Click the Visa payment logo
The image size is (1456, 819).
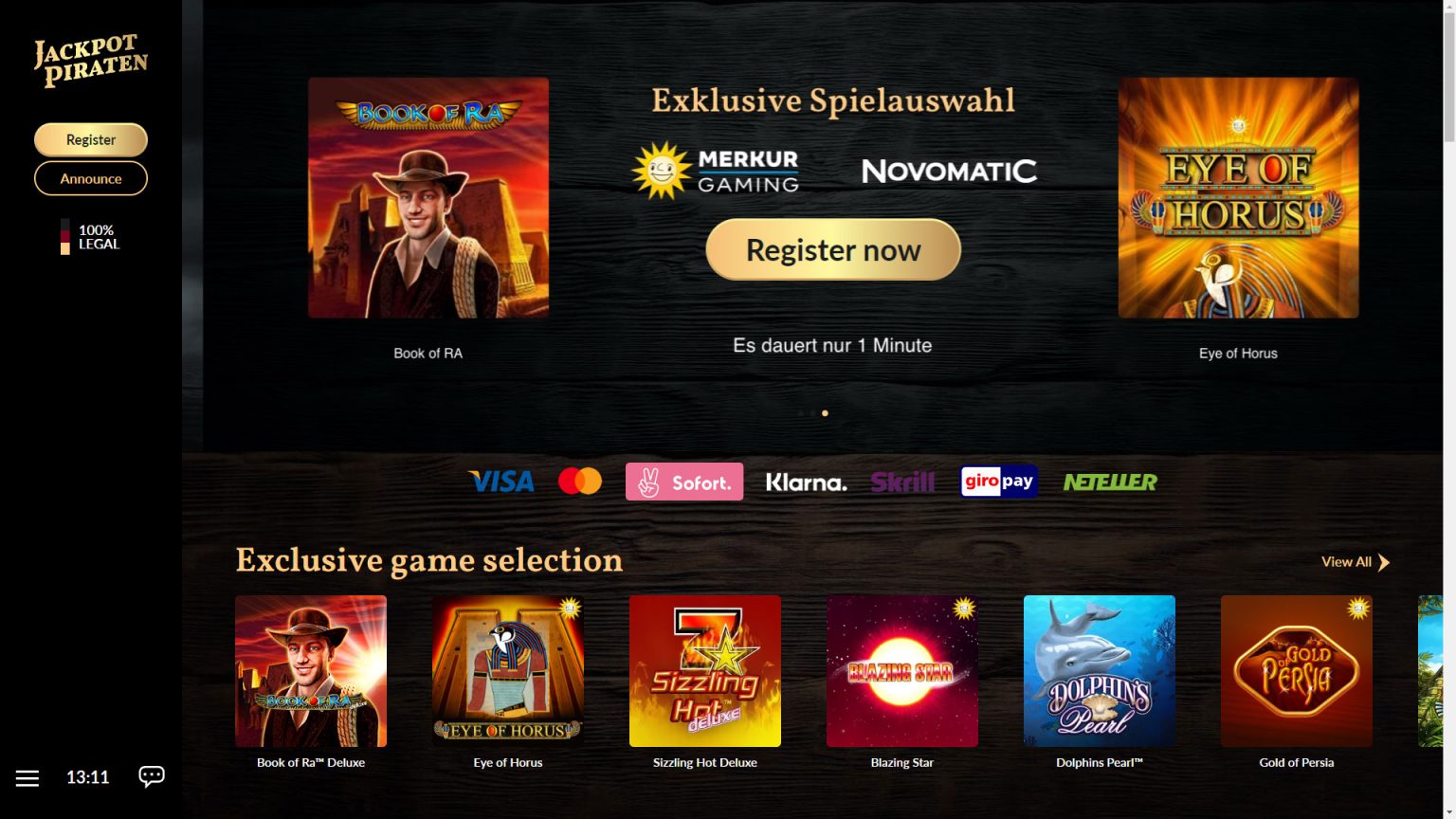click(501, 482)
